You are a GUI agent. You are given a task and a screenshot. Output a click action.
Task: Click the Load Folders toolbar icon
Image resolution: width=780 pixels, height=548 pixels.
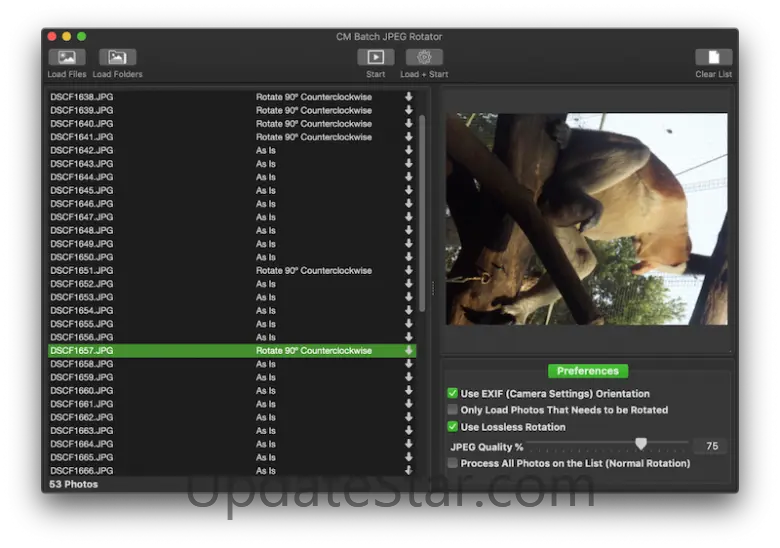pos(117,57)
